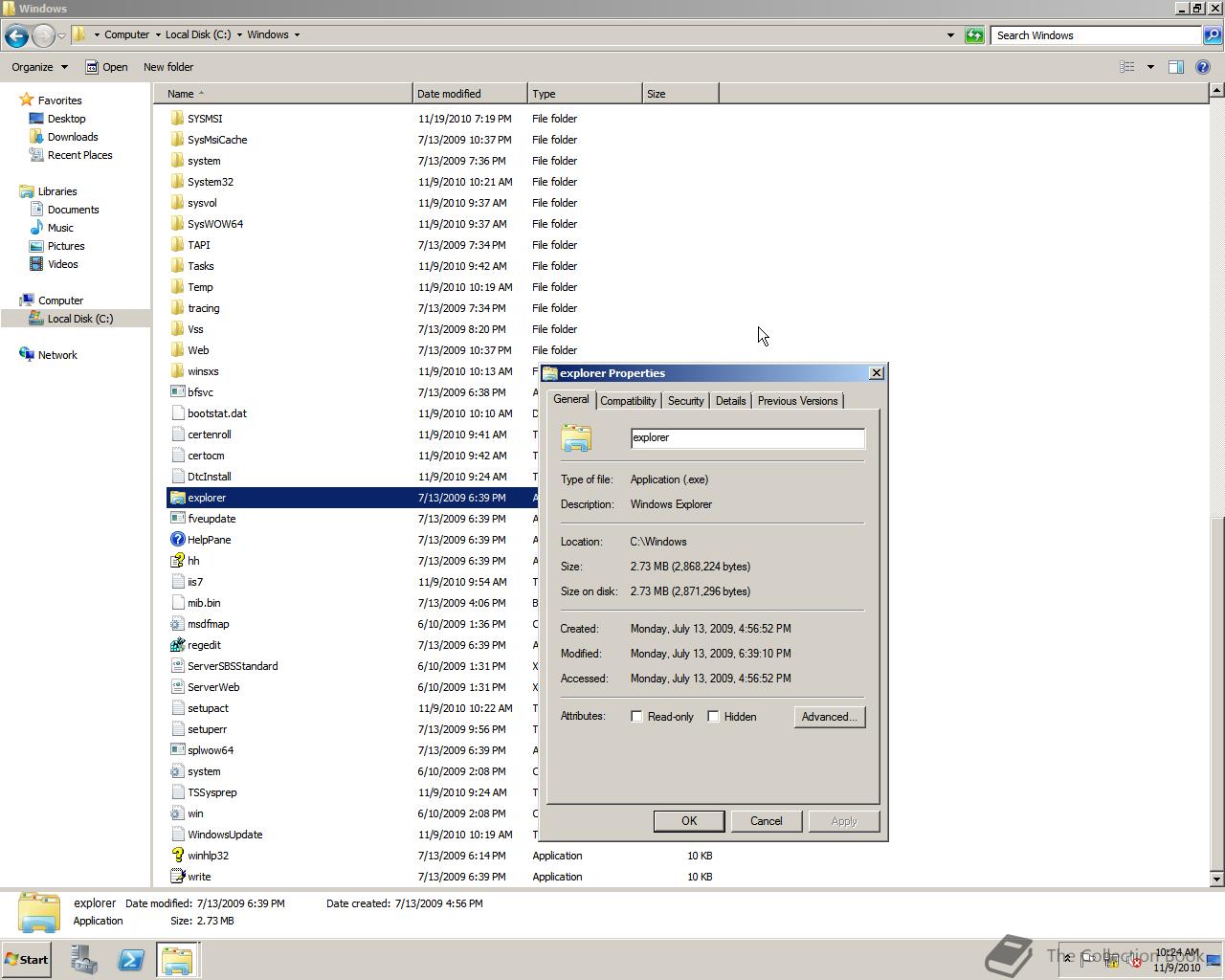Click the Network icon in sidebar
The height and width of the screenshot is (980, 1225).
(27, 354)
